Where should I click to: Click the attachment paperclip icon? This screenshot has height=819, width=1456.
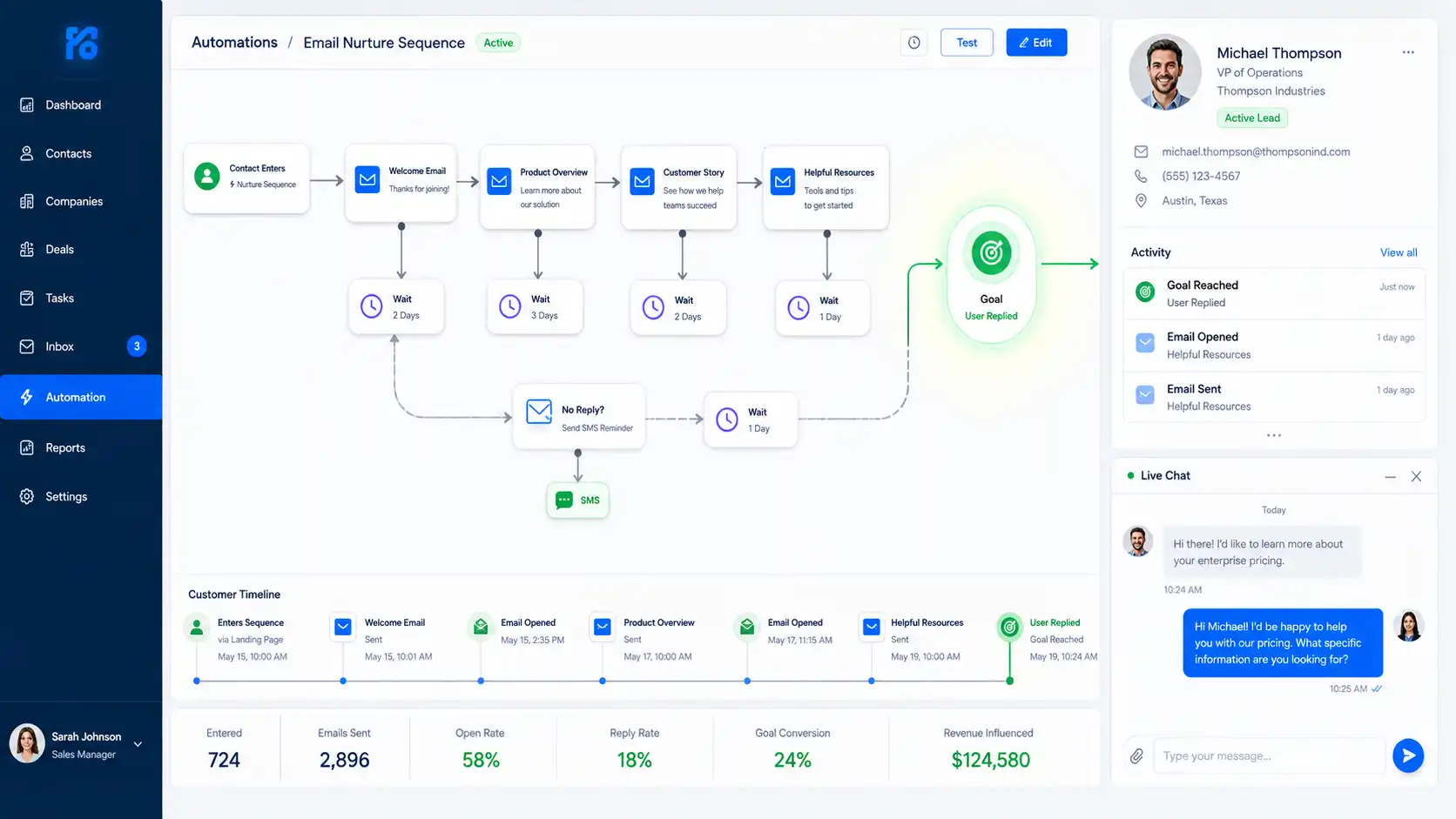[x=1136, y=755]
